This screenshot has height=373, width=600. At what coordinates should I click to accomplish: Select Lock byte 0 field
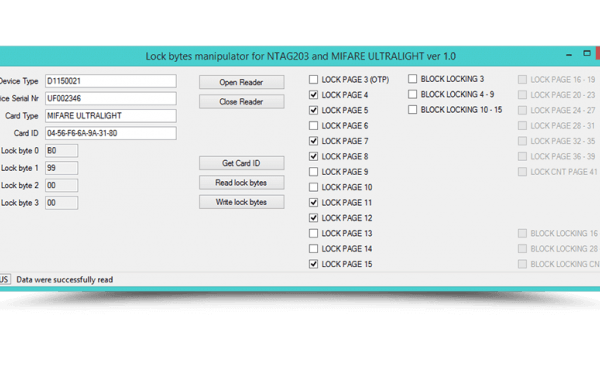pos(62,151)
